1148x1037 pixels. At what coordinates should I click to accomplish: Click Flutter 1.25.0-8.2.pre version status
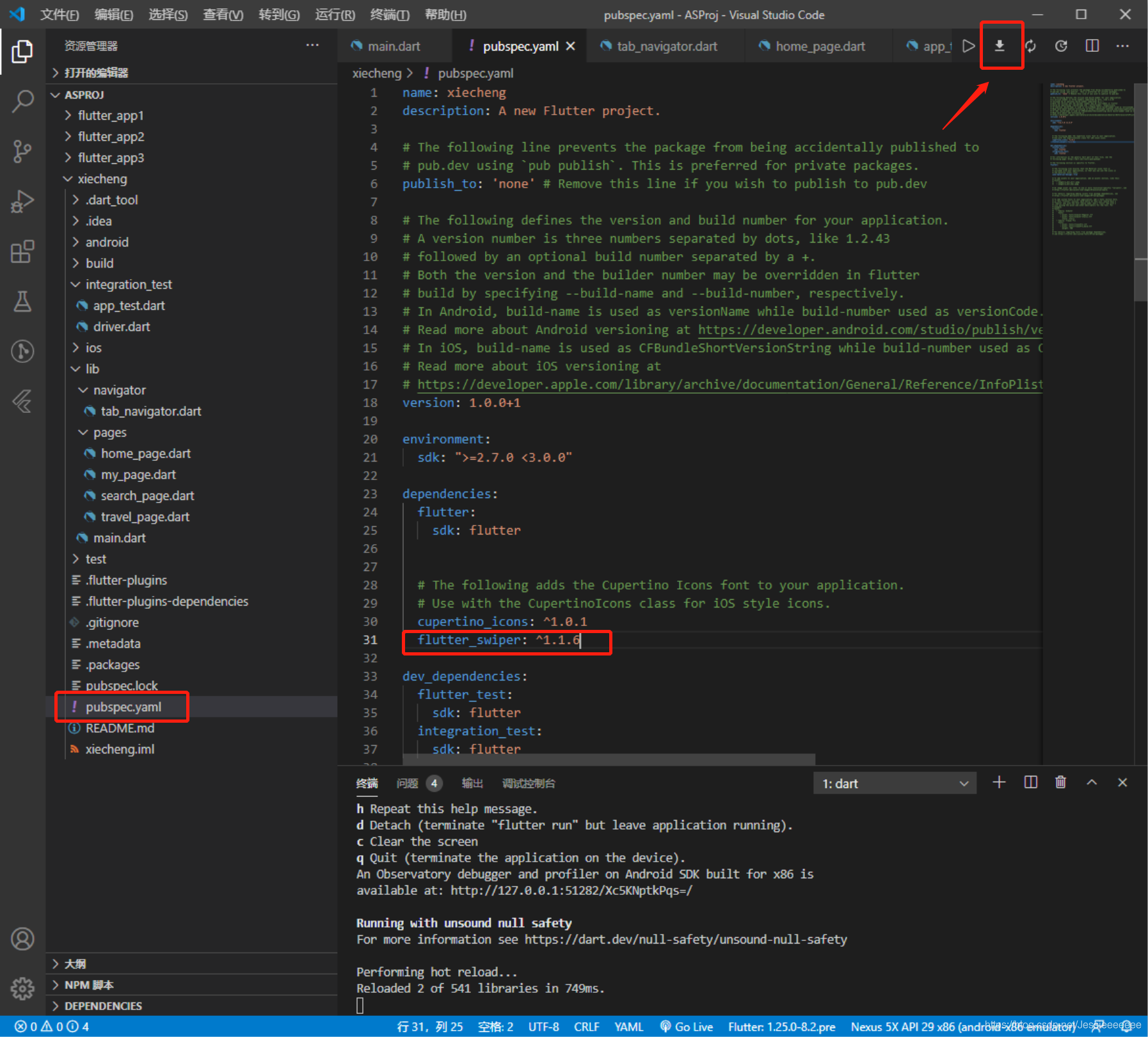[x=782, y=1027]
